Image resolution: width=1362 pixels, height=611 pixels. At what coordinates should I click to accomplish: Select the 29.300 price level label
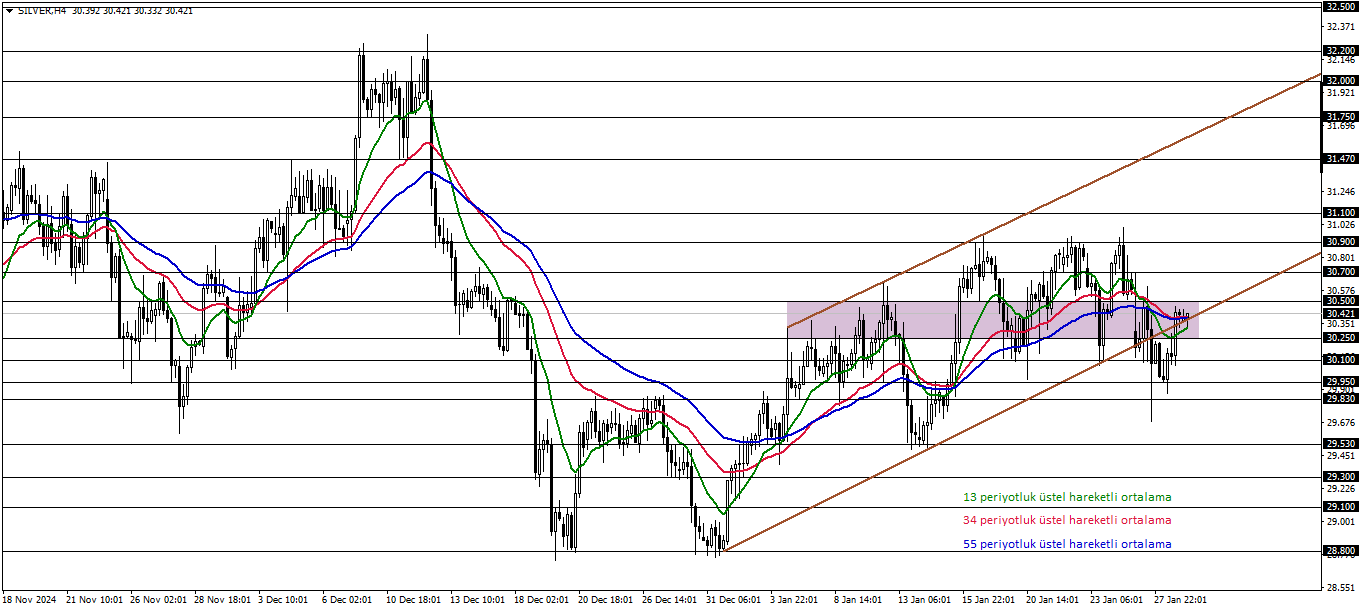point(1340,477)
